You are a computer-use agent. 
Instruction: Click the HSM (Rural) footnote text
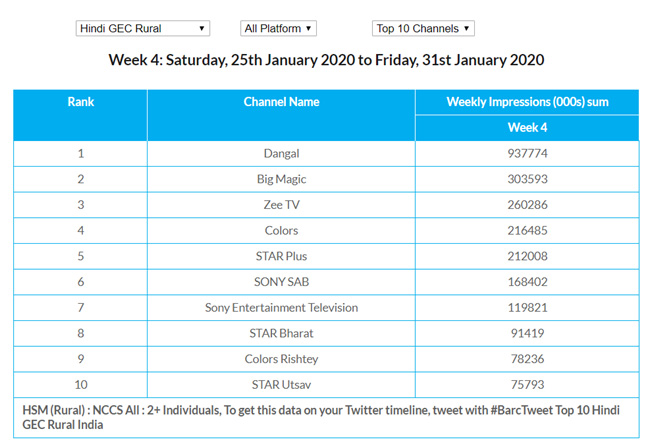point(320,417)
